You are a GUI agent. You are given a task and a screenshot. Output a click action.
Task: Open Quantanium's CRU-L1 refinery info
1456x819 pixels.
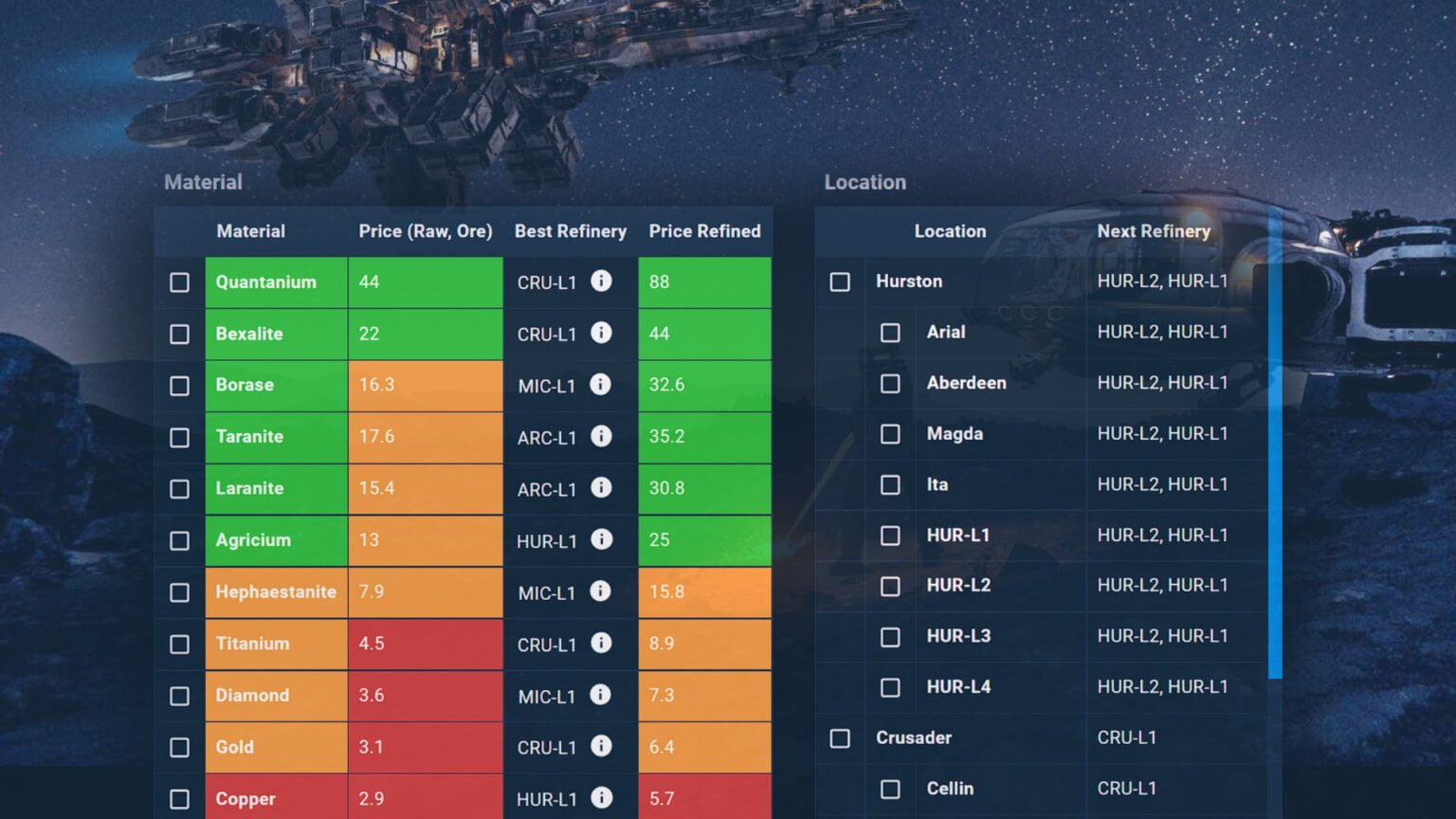(x=602, y=282)
